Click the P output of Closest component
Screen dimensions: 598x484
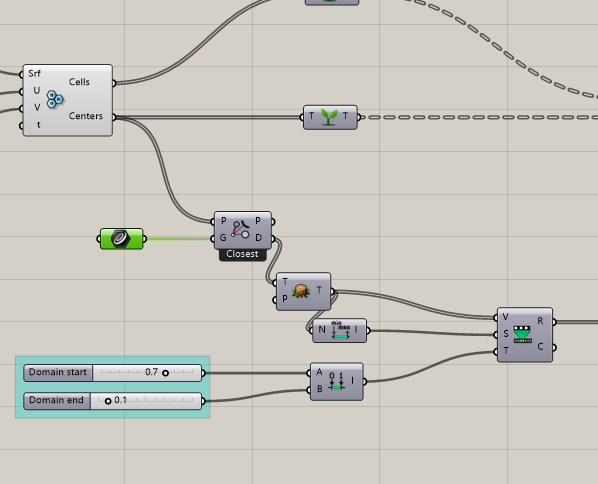click(258, 221)
